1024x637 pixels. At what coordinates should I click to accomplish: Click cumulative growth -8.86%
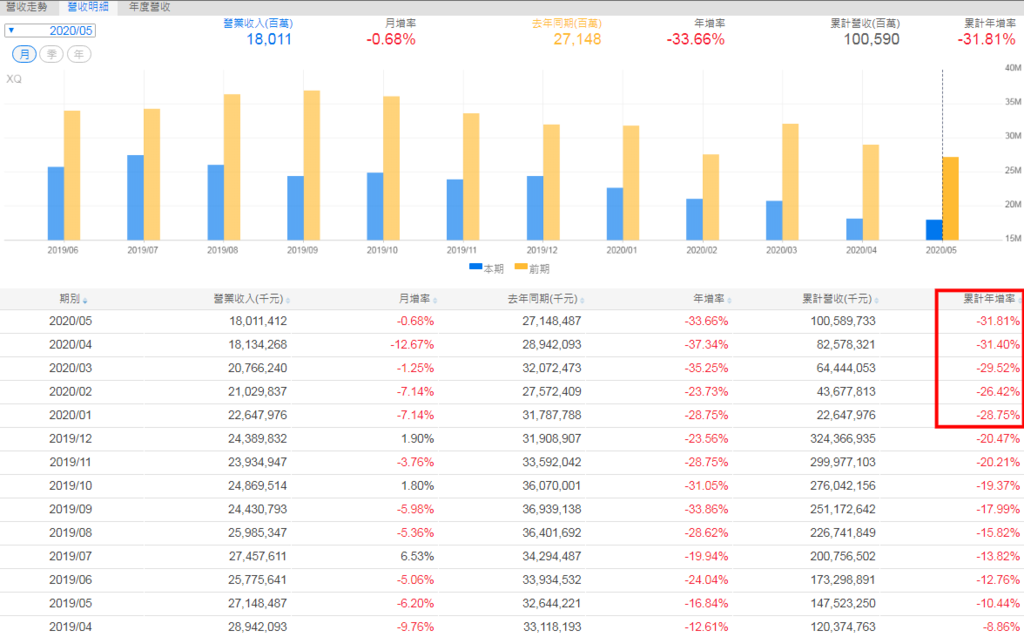[1001, 627]
